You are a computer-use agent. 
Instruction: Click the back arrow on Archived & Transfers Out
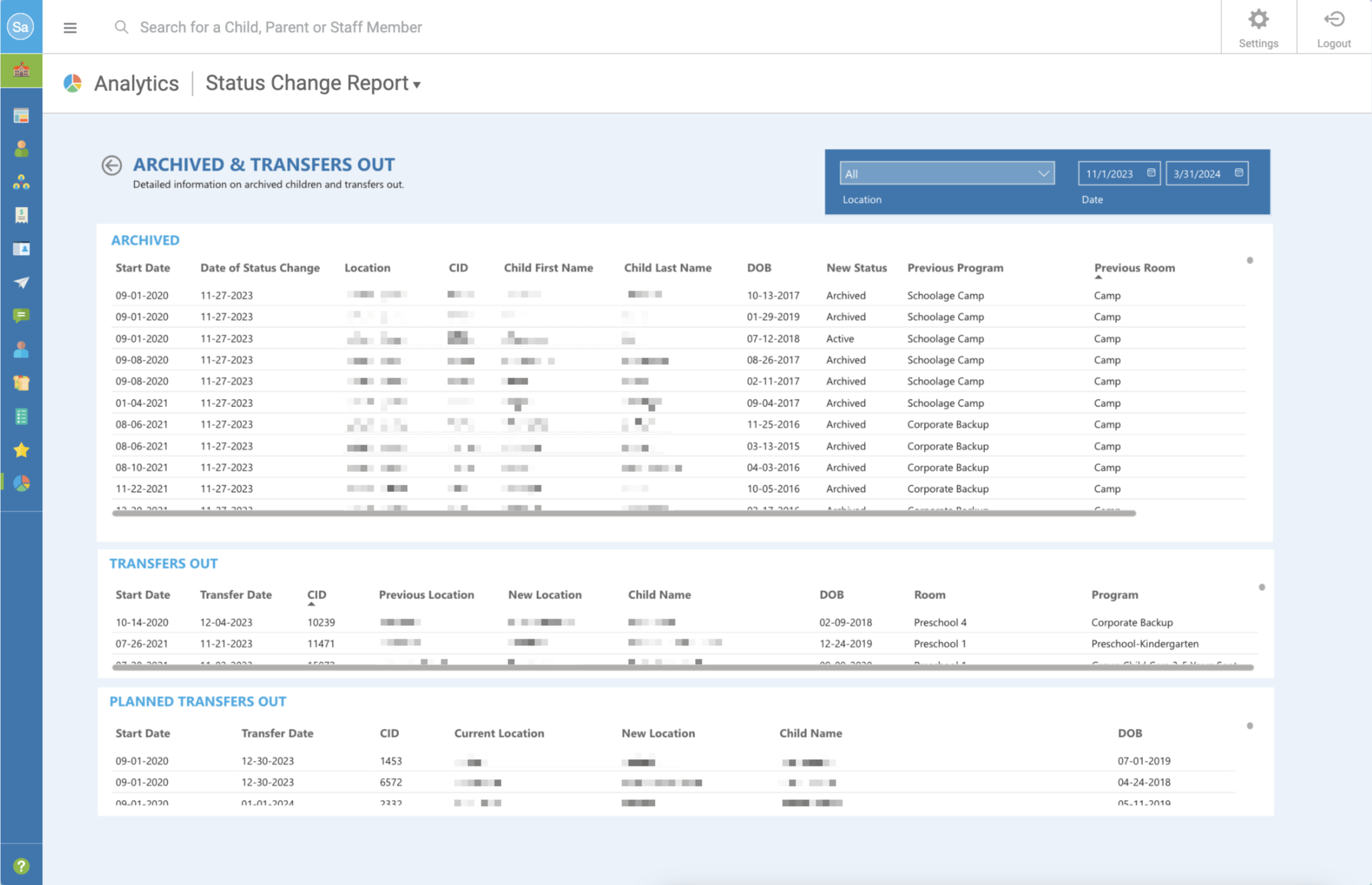pos(112,165)
